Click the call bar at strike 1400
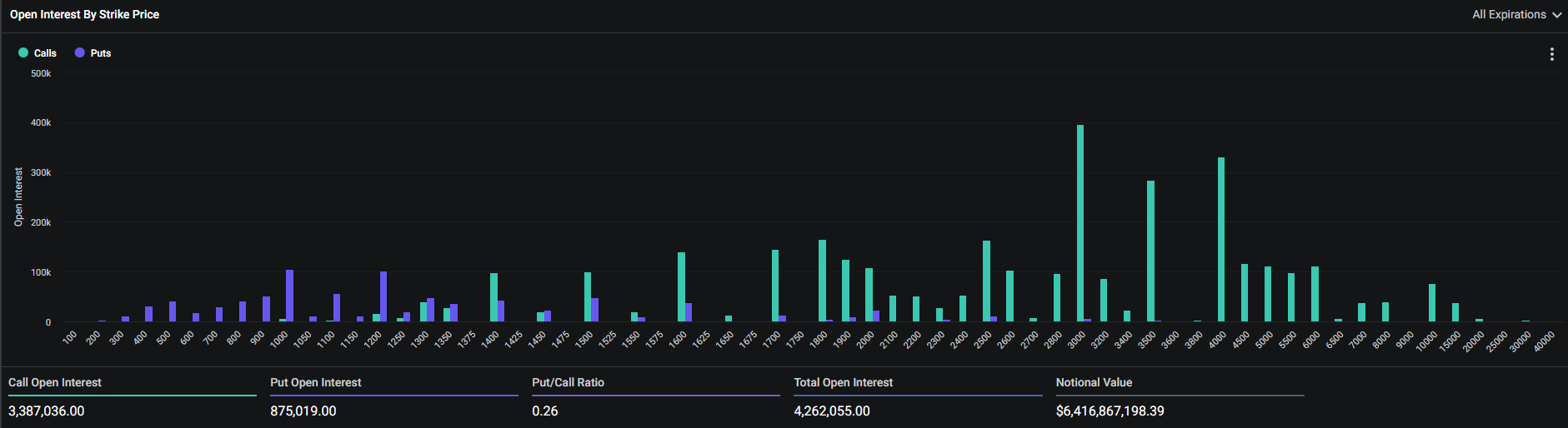1568x428 pixels. [x=493, y=297]
